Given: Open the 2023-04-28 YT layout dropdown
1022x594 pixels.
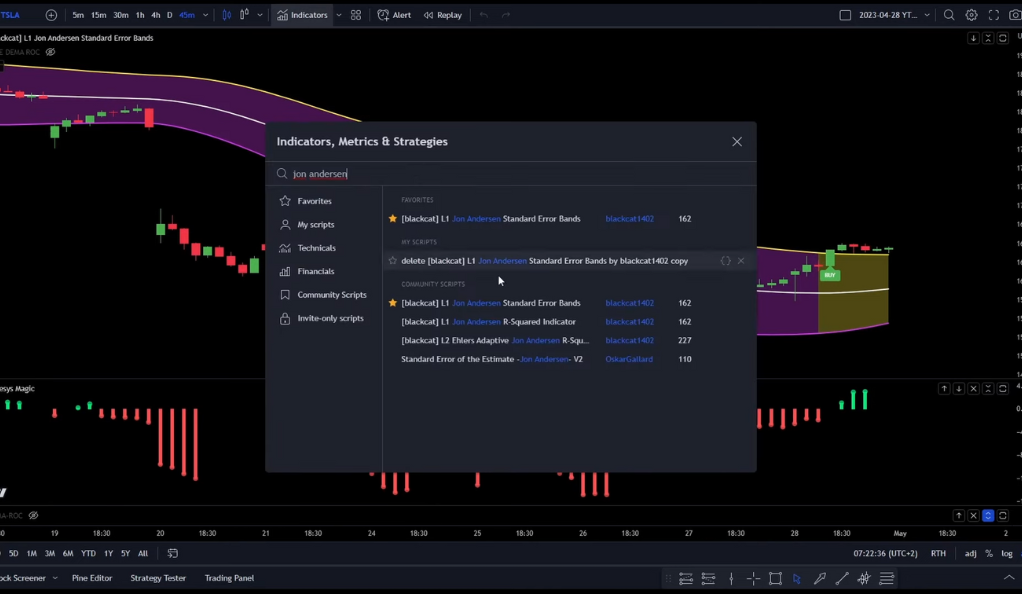Looking at the screenshot, I should click(x=926, y=15).
